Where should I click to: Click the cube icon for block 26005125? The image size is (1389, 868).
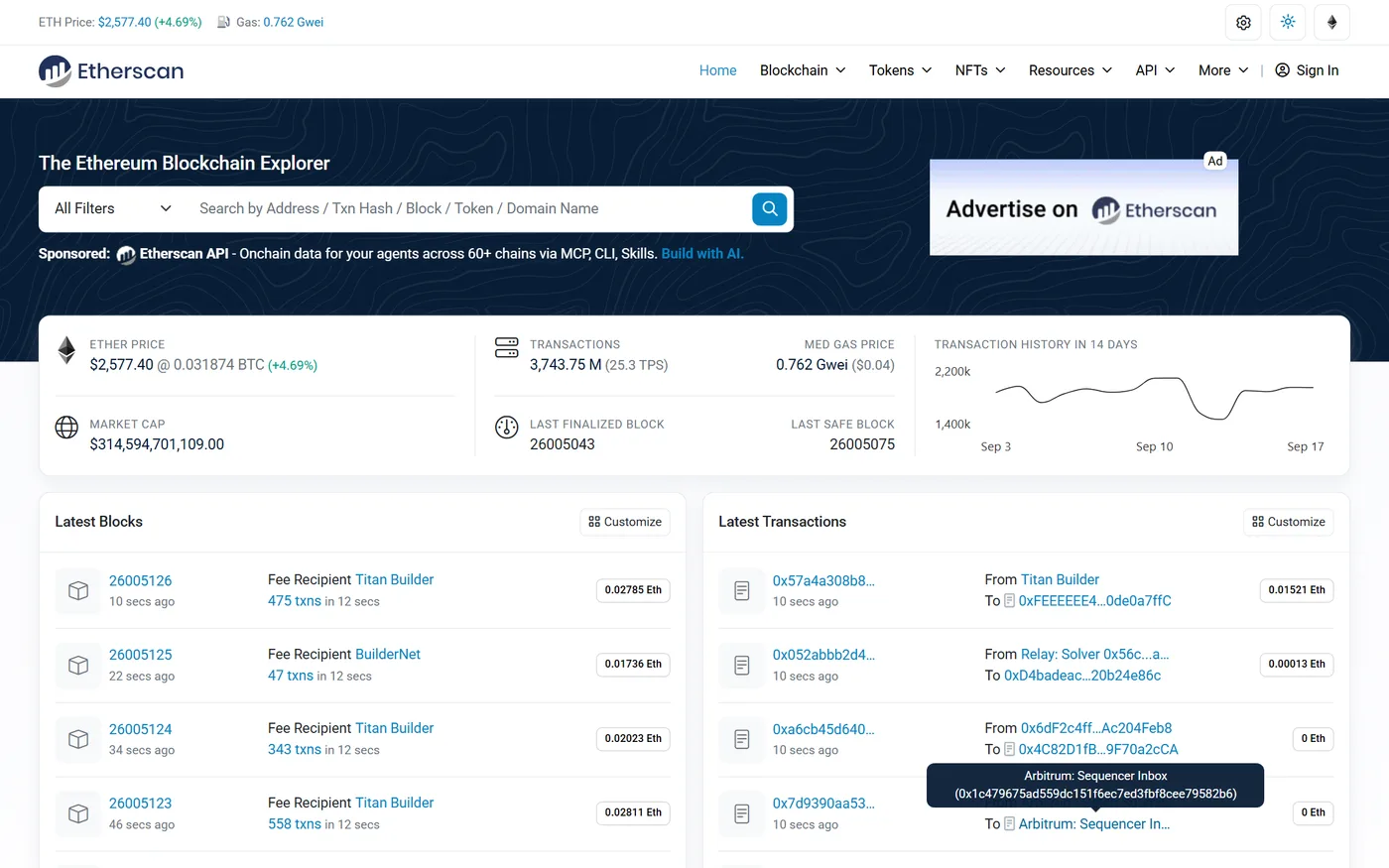pyautogui.click(x=78, y=665)
